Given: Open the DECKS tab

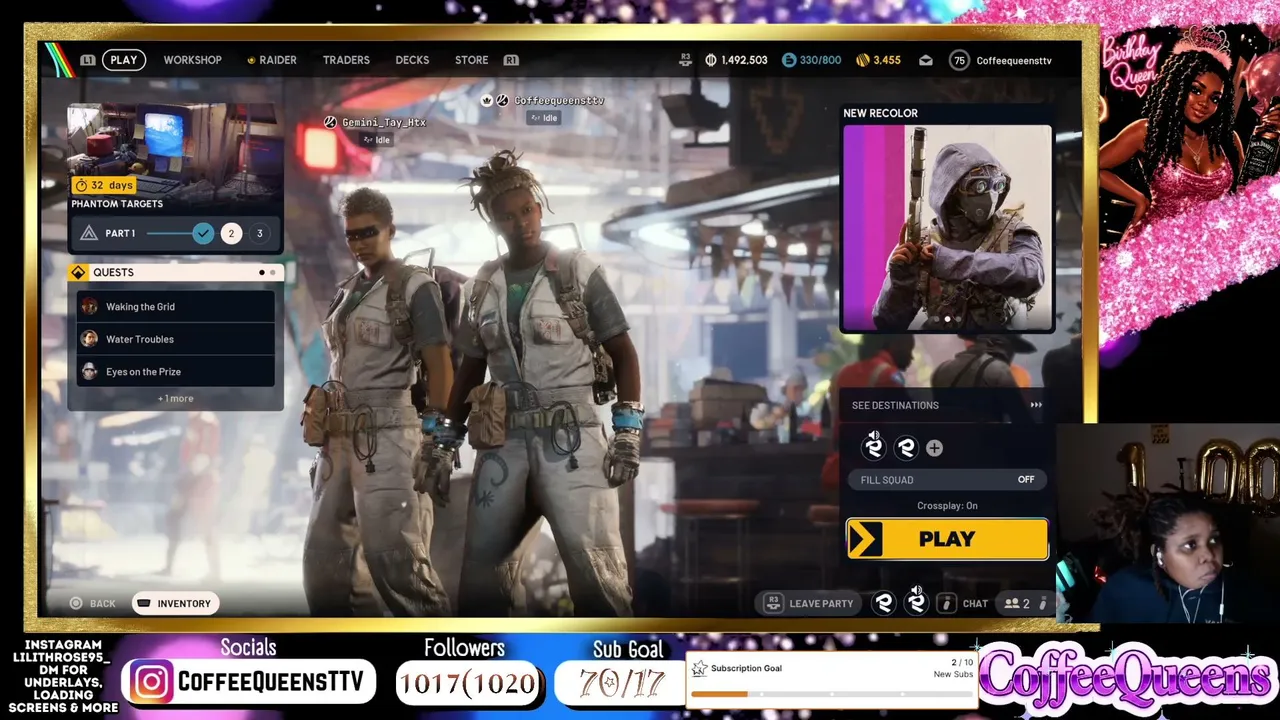Looking at the screenshot, I should click(x=412, y=60).
